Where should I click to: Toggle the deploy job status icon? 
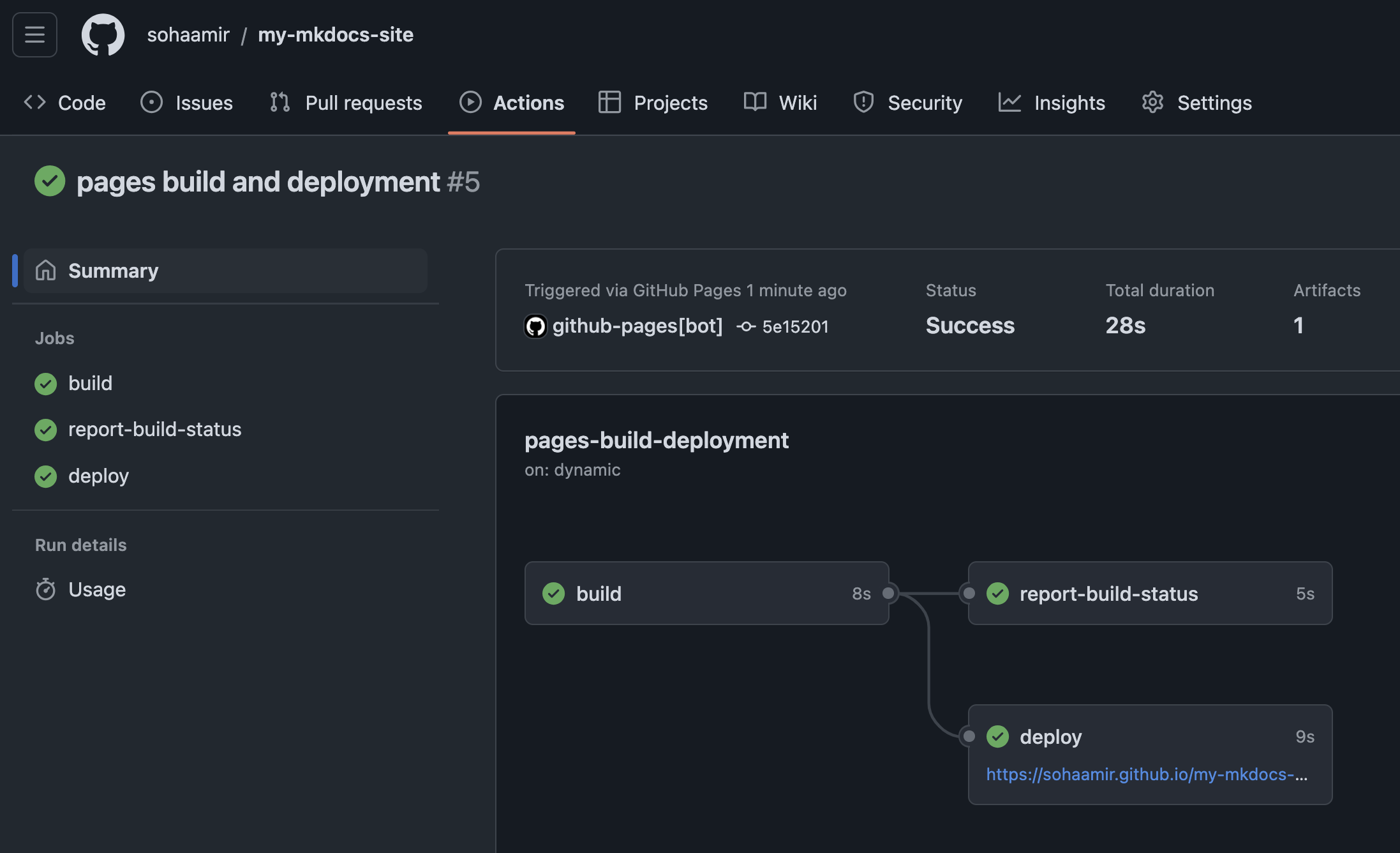[x=45, y=475]
